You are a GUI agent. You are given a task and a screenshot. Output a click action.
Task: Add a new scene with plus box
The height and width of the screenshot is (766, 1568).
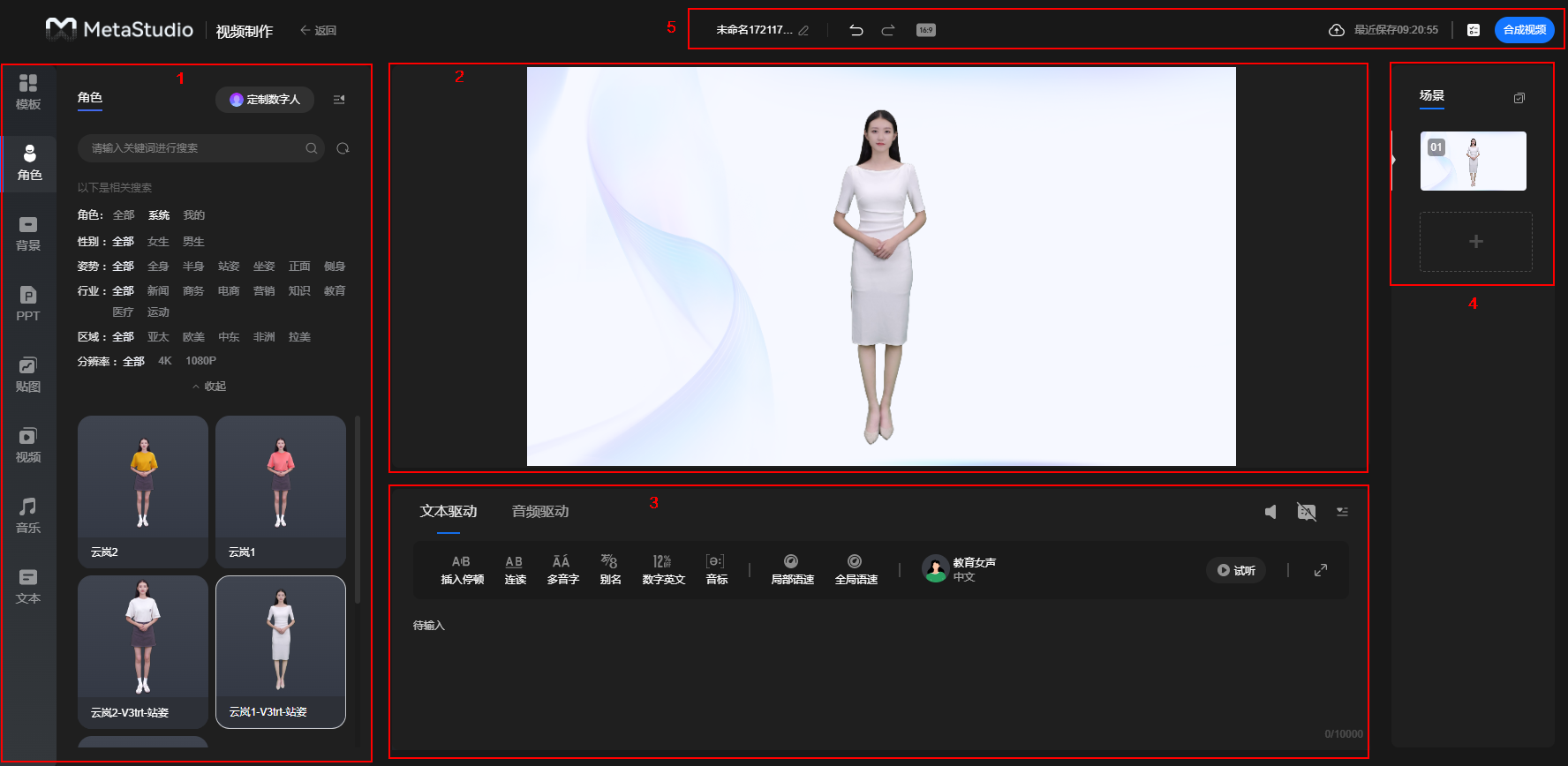[x=1475, y=242]
